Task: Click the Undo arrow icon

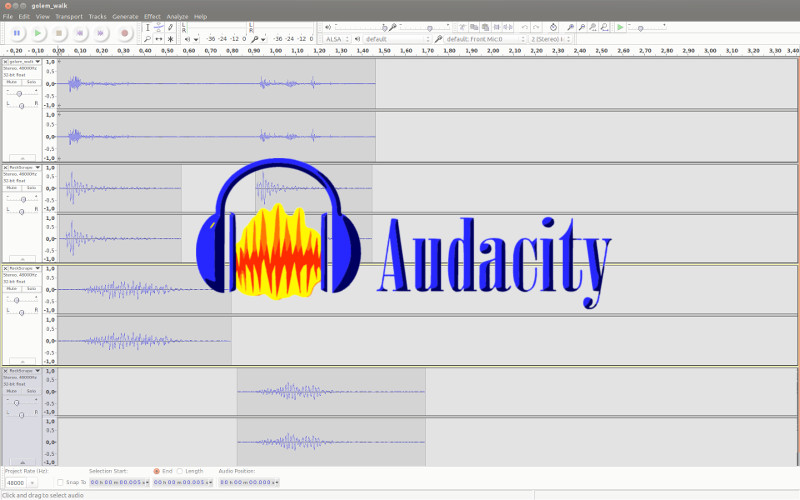Action: tap(524, 27)
